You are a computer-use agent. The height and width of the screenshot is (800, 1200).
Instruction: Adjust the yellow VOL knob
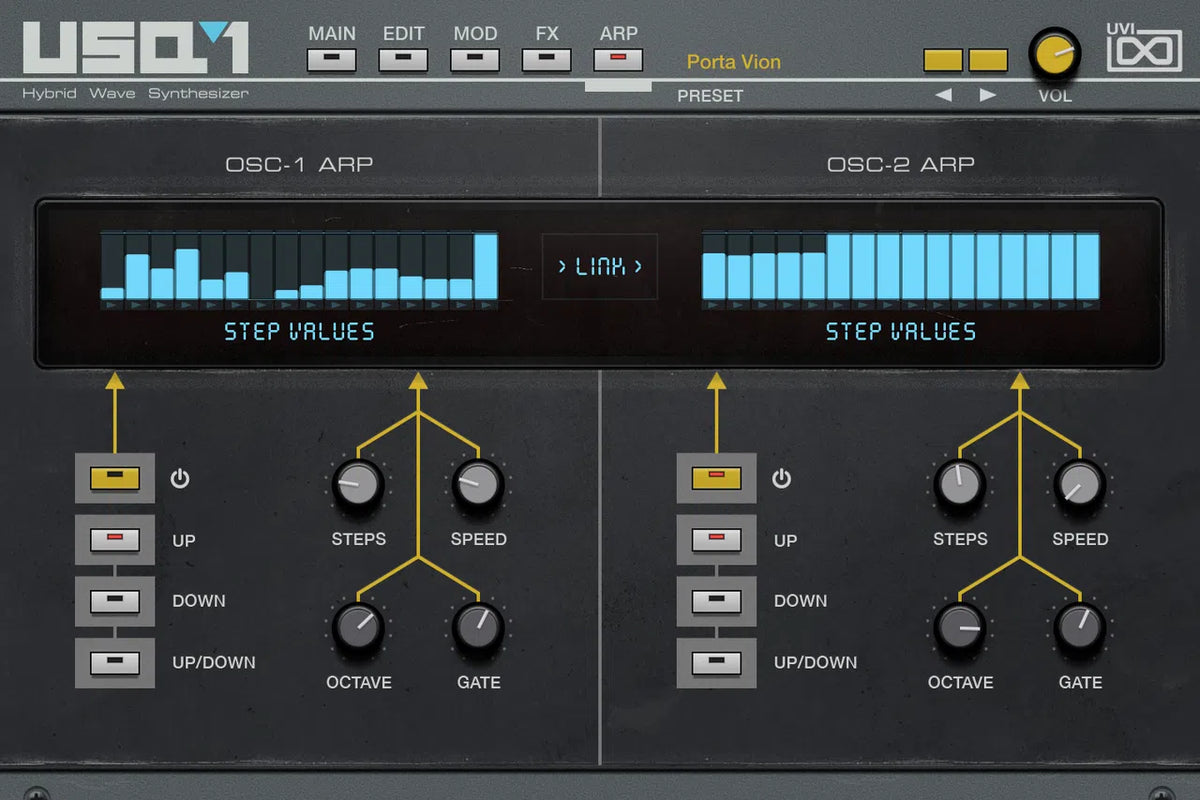pos(1055,54)
